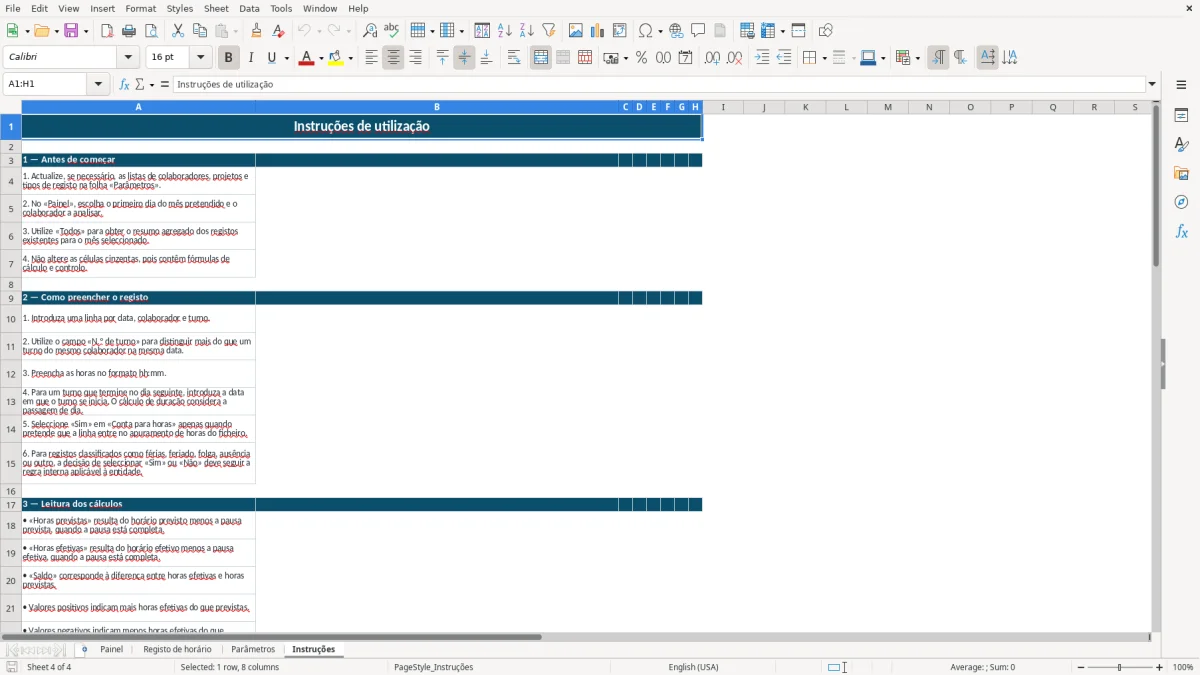
Task: Open the highlighting color dropdown arrow
Action: click(x=351, y=58)
